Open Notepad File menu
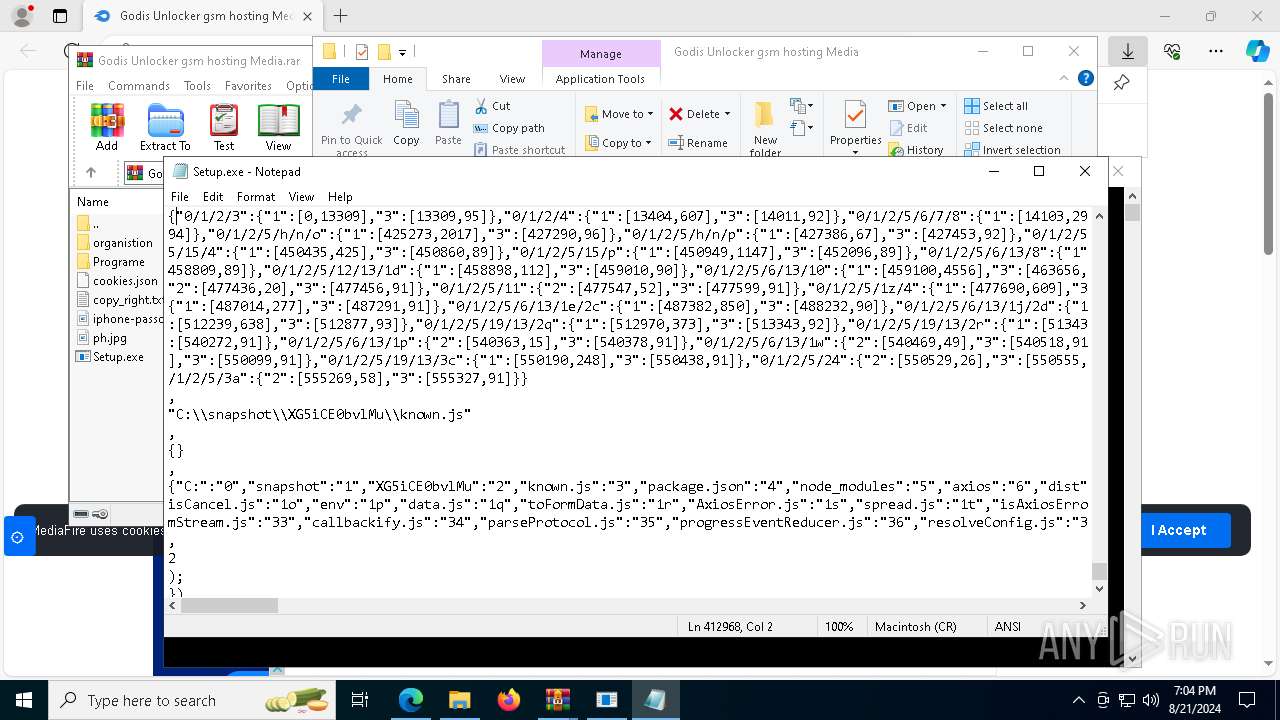The image size is (1280, 720). pyautogui.click(x=180, y=197)
